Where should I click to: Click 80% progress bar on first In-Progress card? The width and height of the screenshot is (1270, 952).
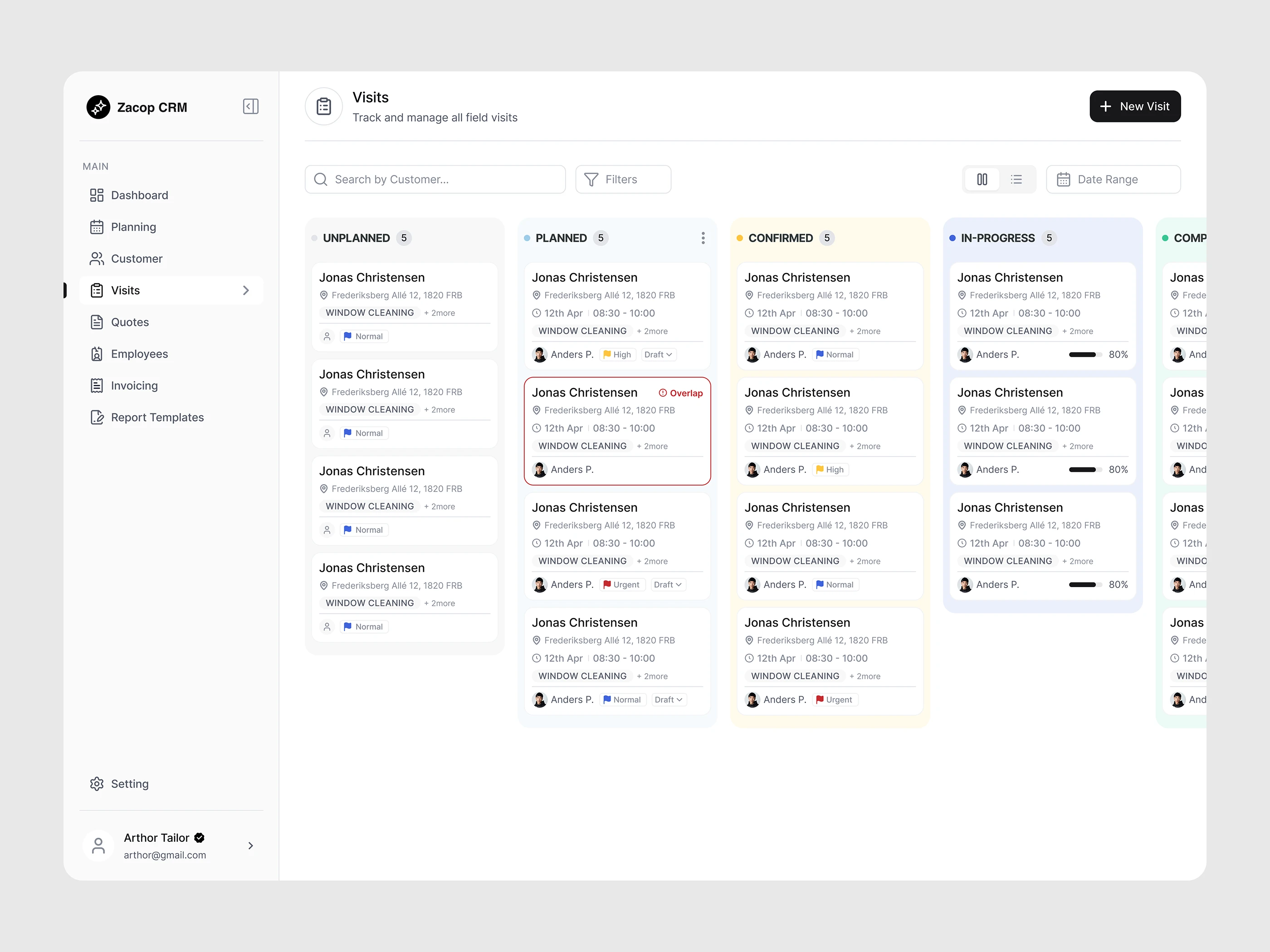click(x=1085, y=355)
